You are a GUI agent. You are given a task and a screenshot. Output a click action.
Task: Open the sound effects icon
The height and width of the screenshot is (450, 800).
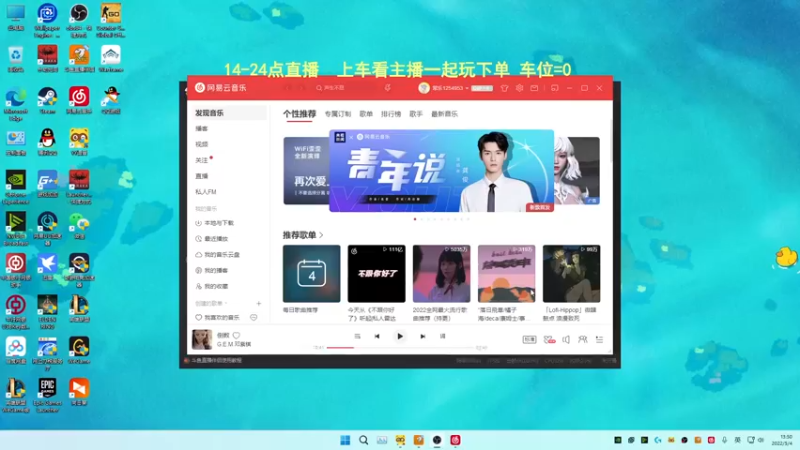[x=549, y=339]
